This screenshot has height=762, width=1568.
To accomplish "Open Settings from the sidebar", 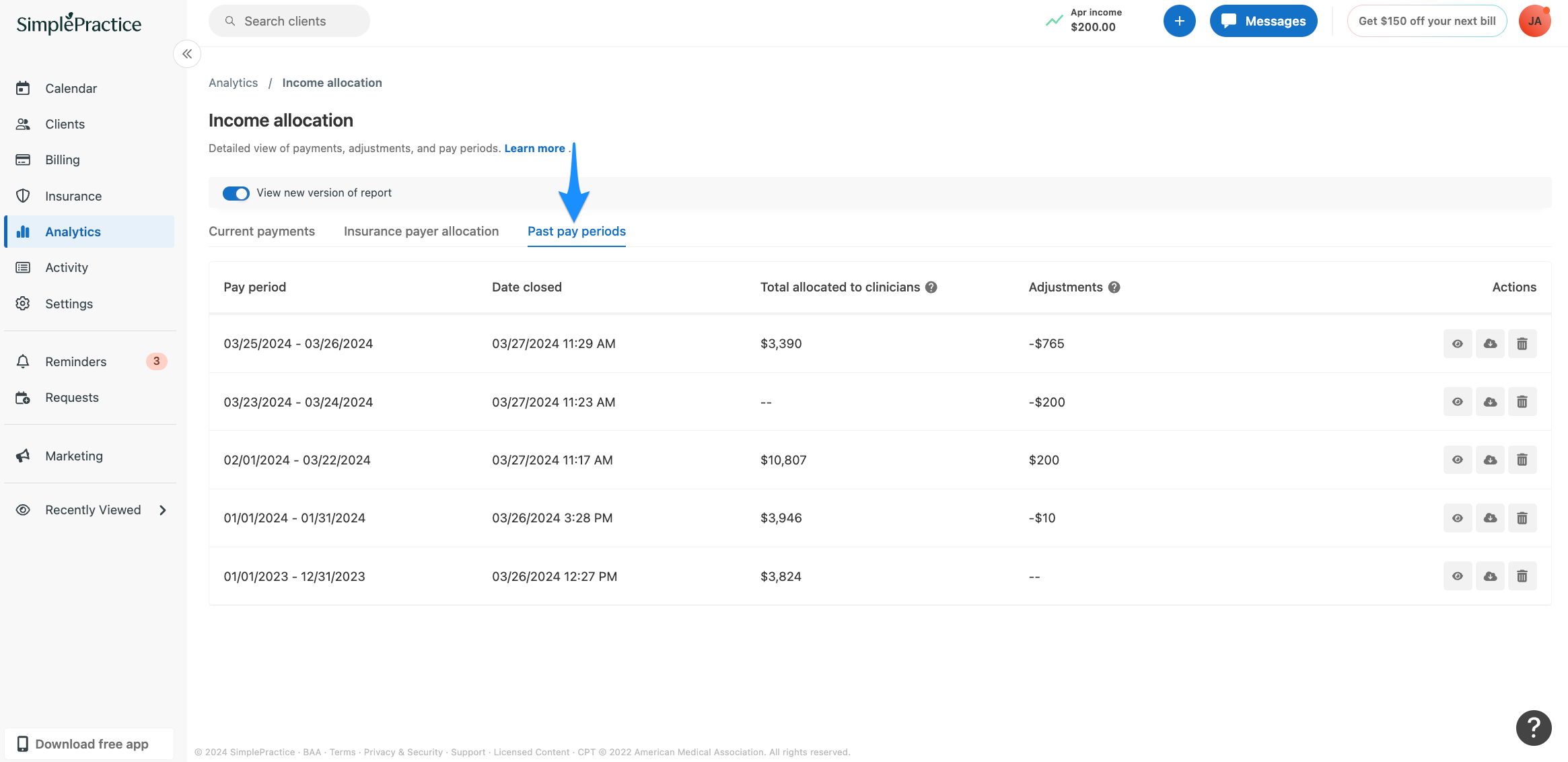I will click(69, 304).
